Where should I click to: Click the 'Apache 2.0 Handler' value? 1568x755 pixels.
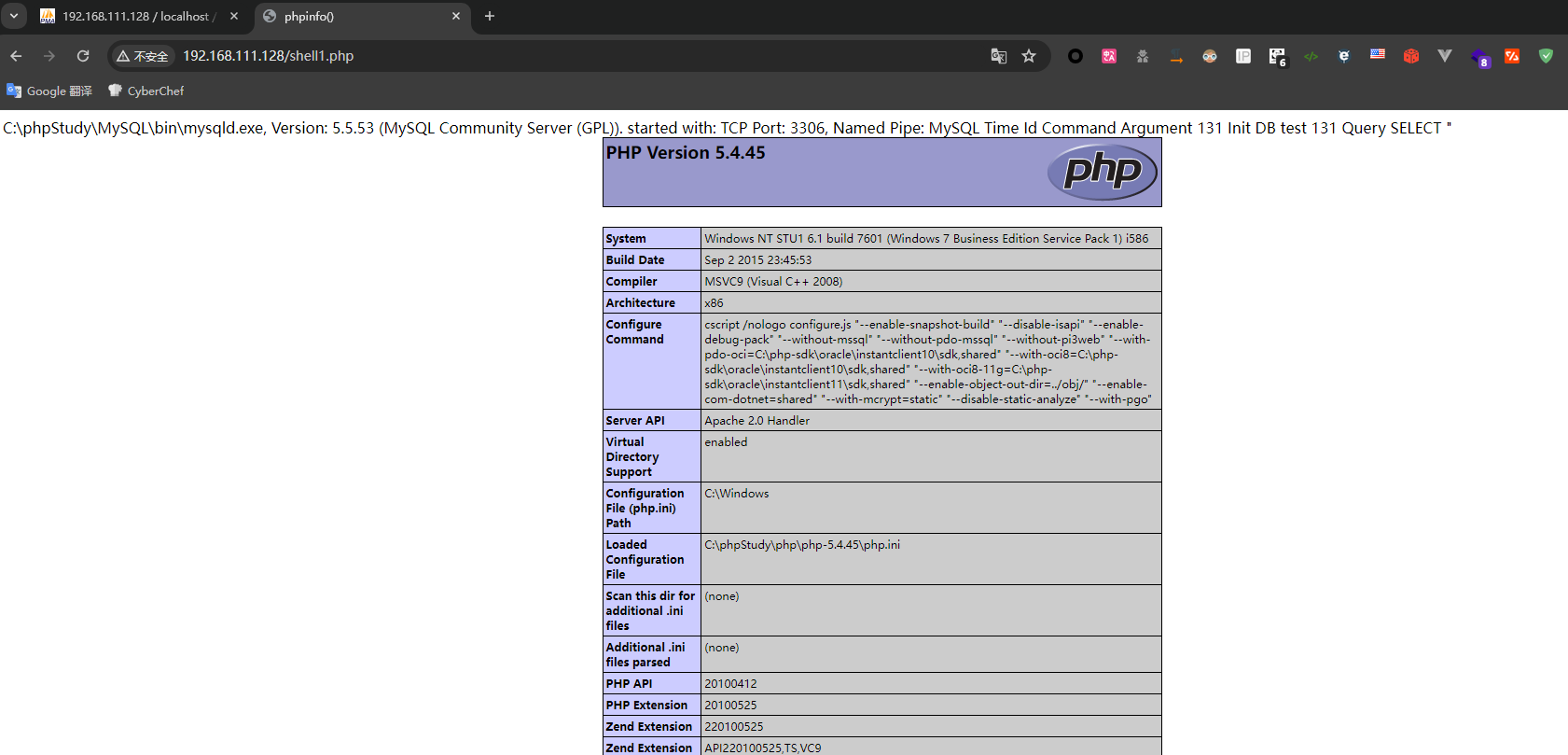[757, 421]
